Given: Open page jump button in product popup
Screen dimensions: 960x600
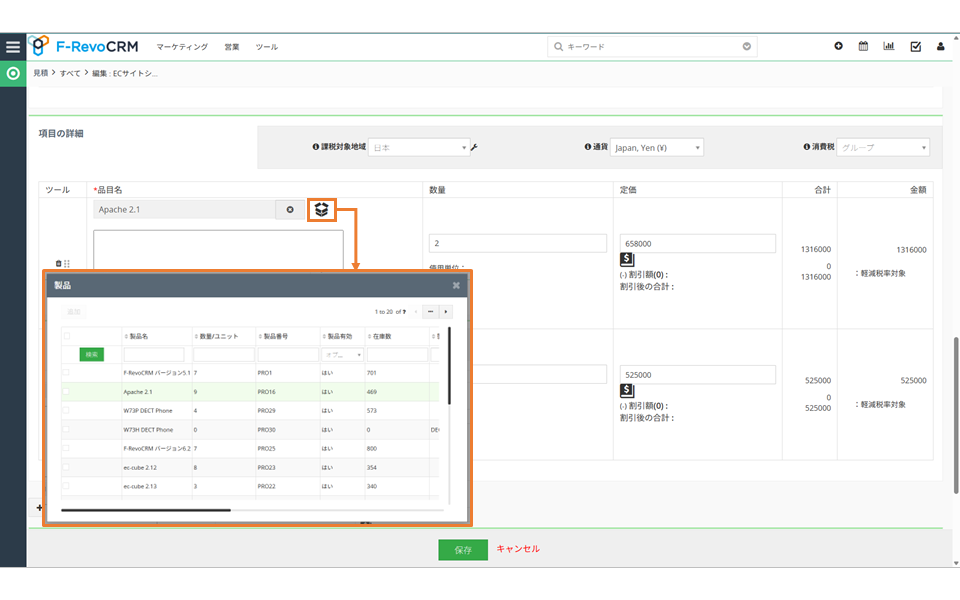Looking at the screenshot, I should click(430, 312).
